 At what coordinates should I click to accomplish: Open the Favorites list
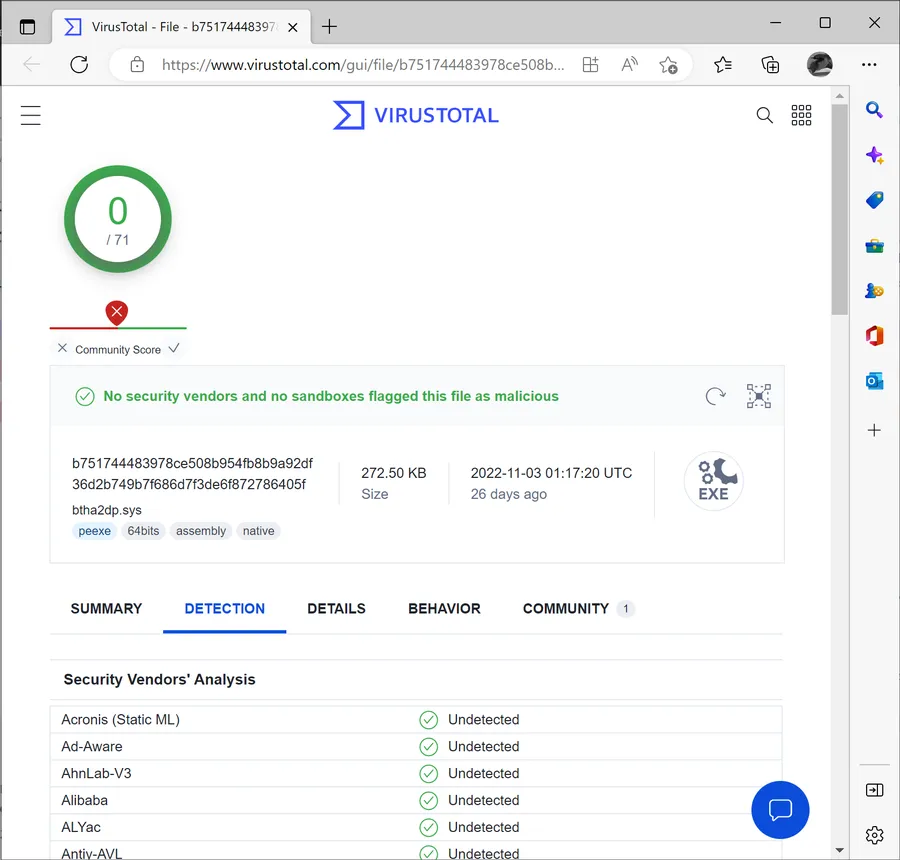coord(723,64)
